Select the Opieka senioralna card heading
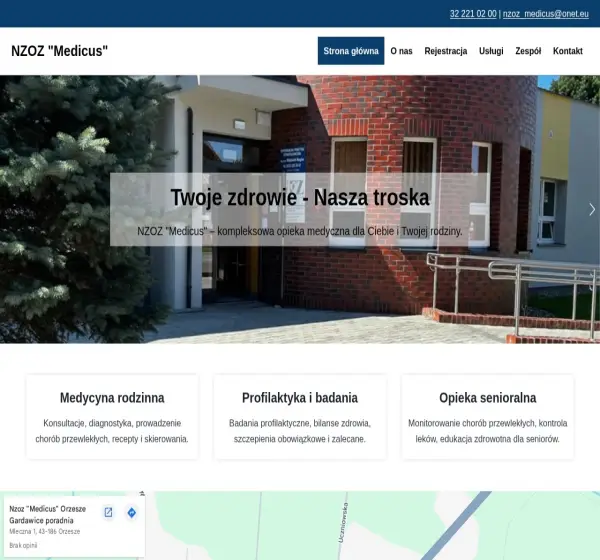The image size is (600, 560). [488, 398]
